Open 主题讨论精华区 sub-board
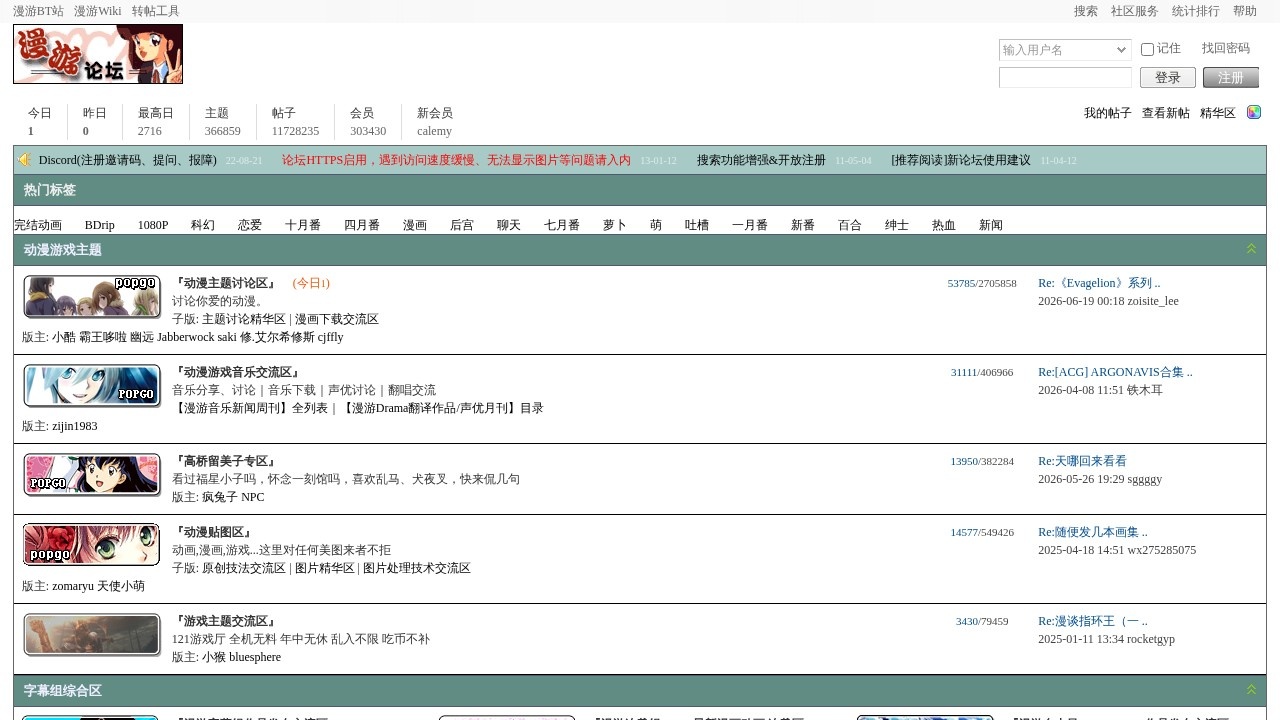 [244, 319]
